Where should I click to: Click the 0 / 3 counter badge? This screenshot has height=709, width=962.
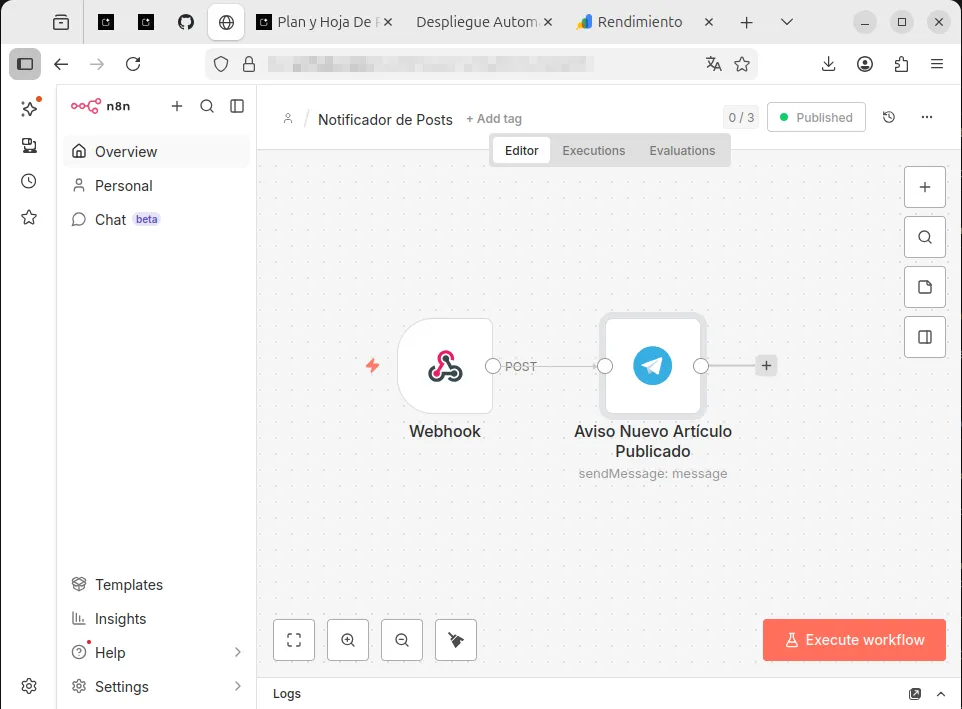(741, 118)
